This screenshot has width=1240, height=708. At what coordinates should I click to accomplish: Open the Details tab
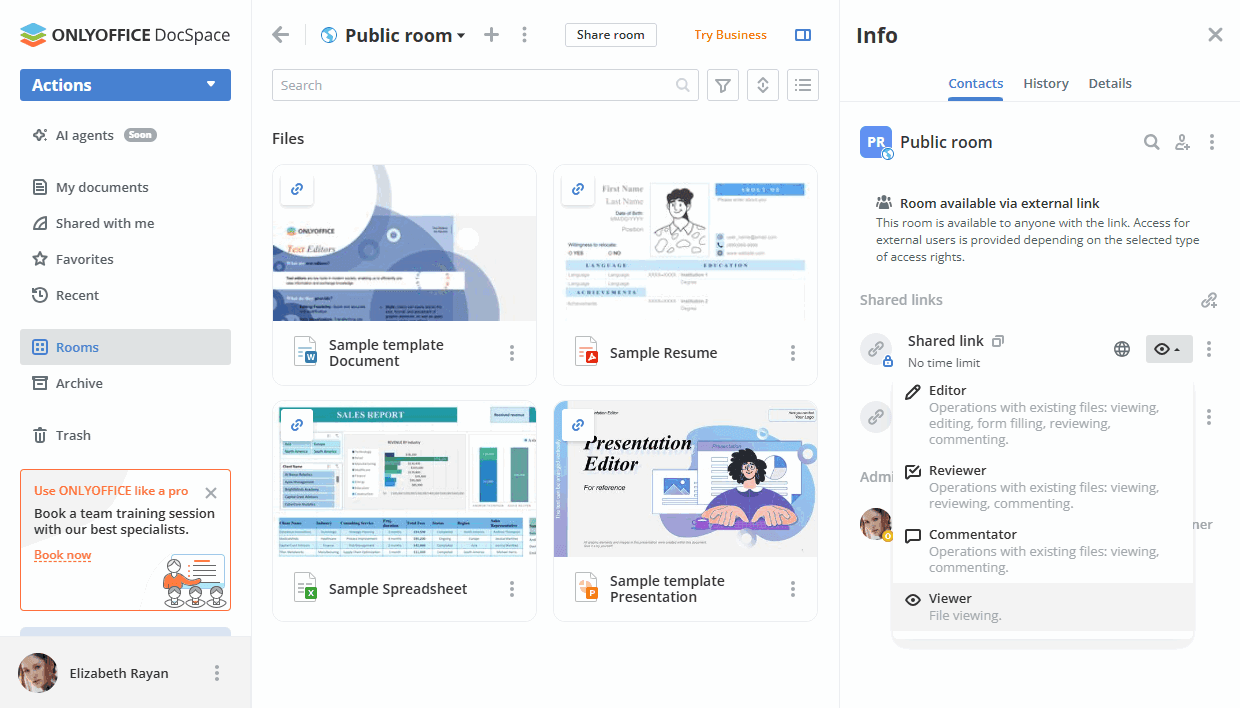pos(1110,84)
